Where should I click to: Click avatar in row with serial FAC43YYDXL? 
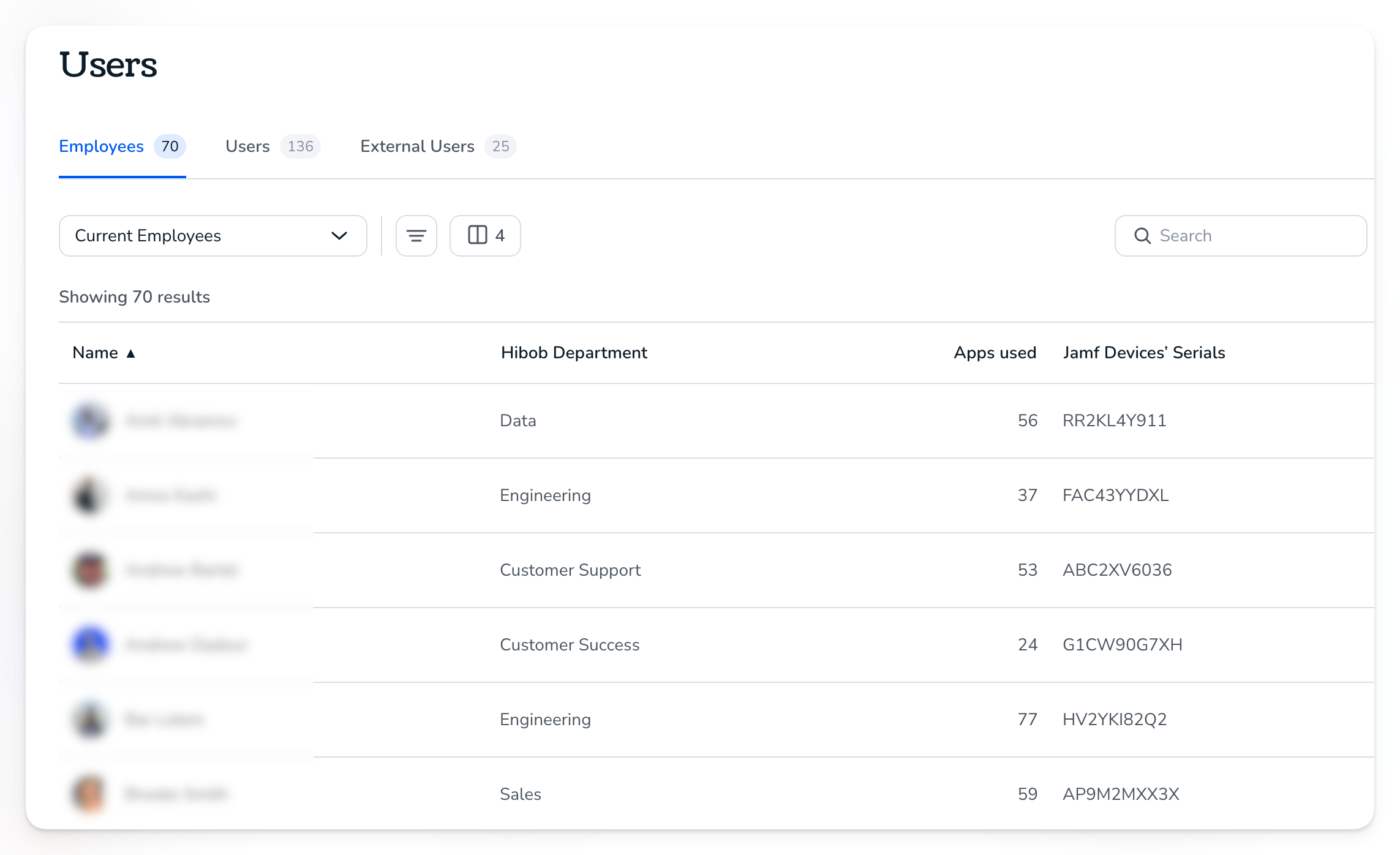pos(91,495)
